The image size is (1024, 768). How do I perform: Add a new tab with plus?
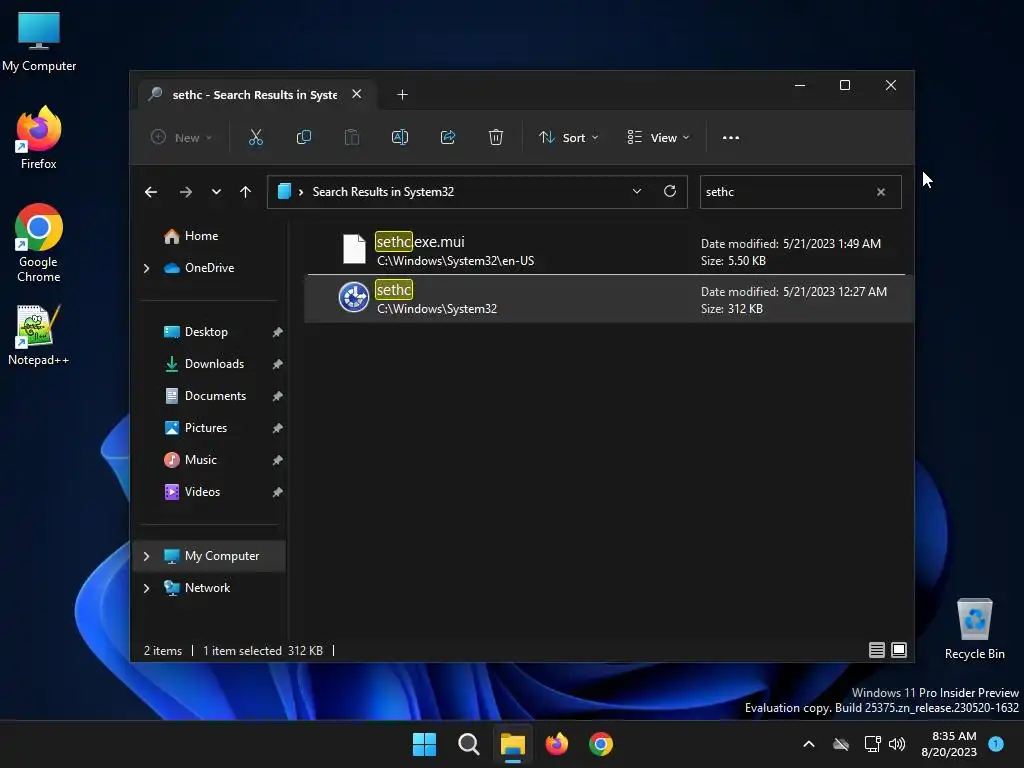click(402, 95)
